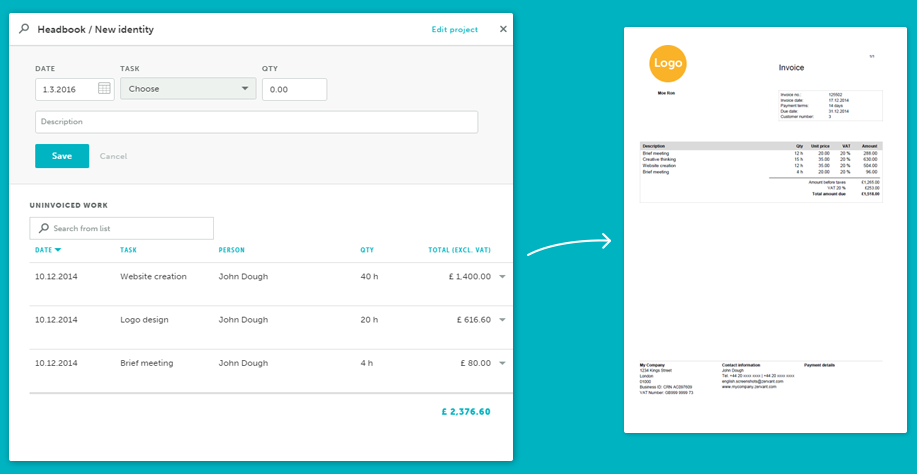Image resolution: width=917 pixels, height=474 pixels.
Task: Open the Task Choose dropdown
Action: (x=189, y=89)
